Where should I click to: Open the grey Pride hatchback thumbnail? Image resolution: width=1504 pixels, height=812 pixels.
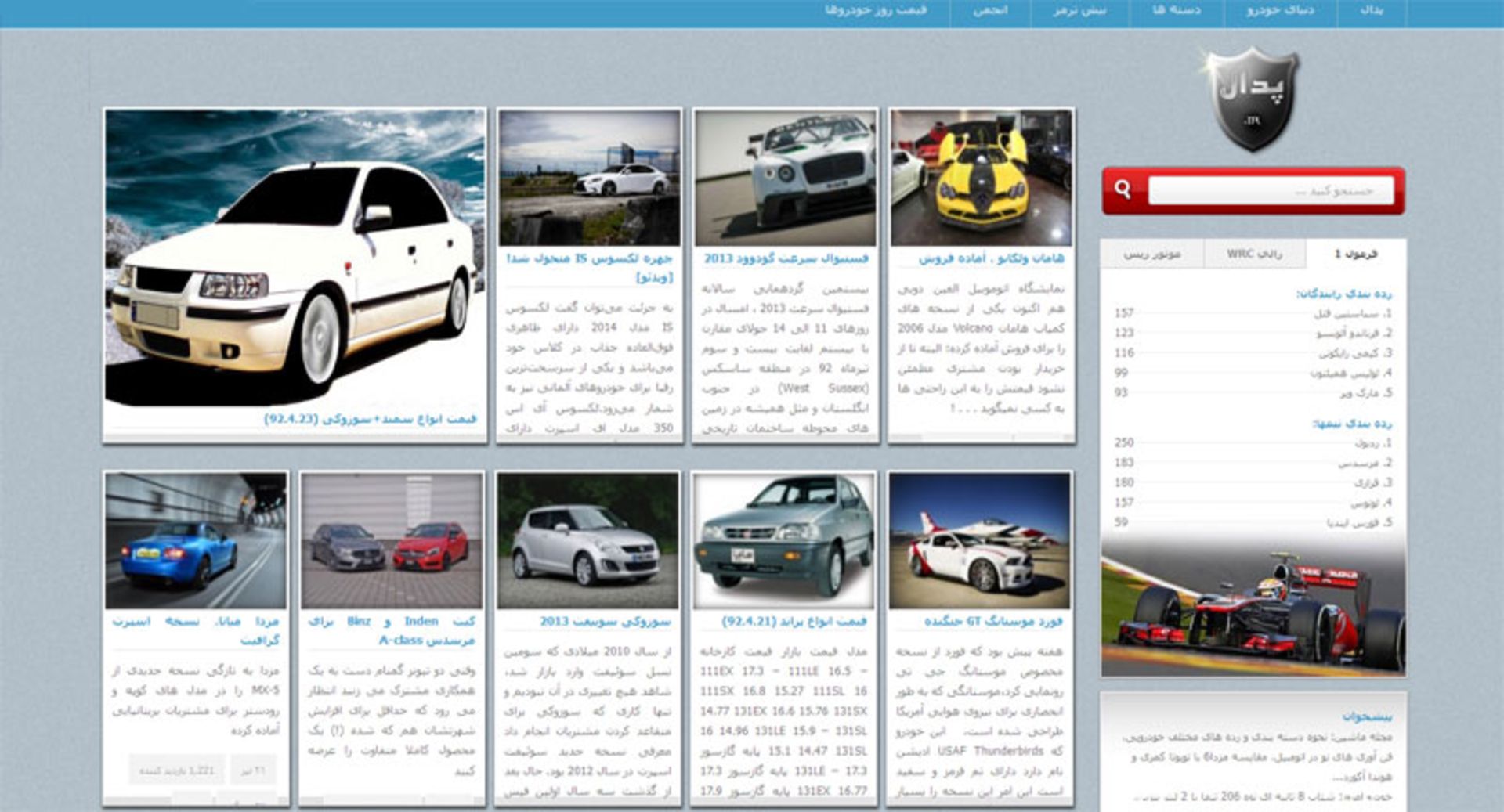click(x=783, y=540)
